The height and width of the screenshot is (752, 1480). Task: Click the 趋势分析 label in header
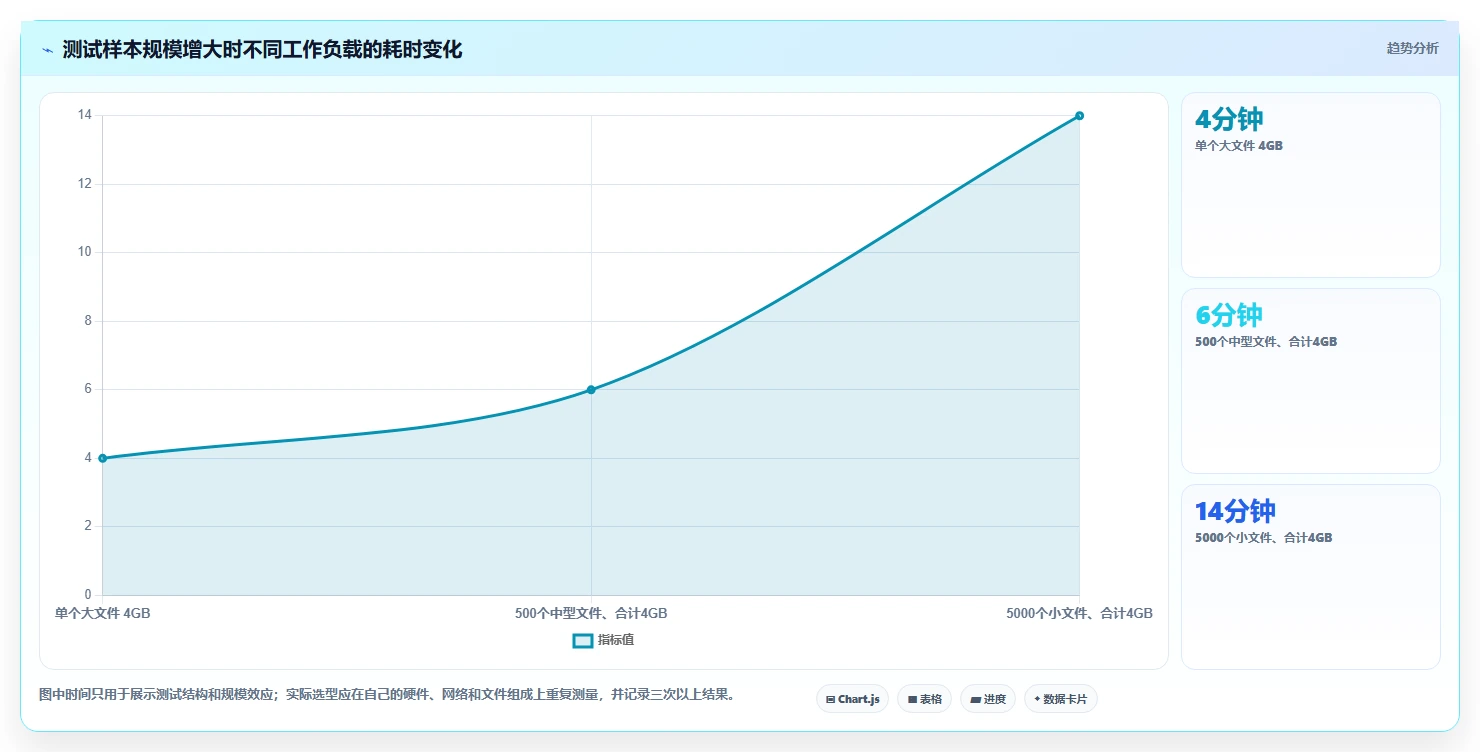(1412, 48)
